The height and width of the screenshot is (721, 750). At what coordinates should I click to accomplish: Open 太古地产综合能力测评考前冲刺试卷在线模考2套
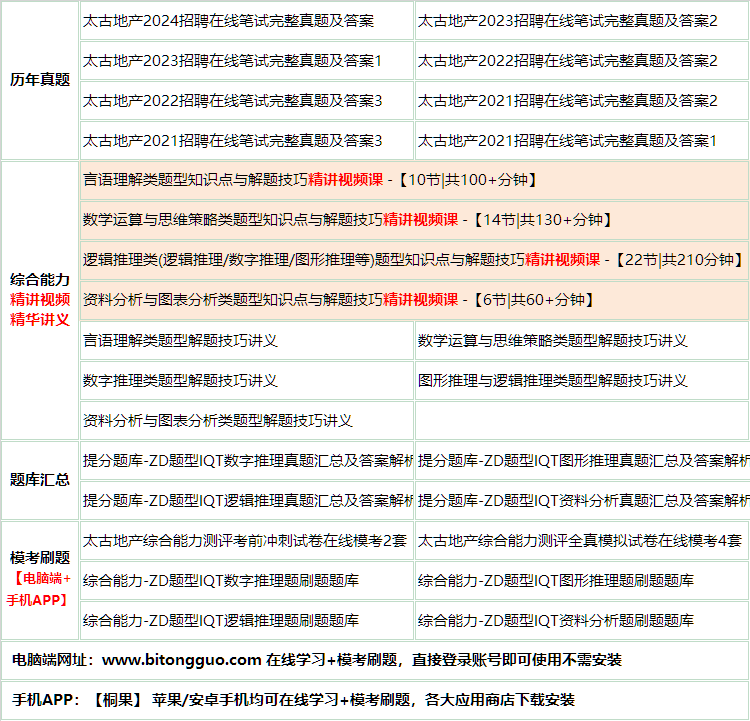point(244,541)
